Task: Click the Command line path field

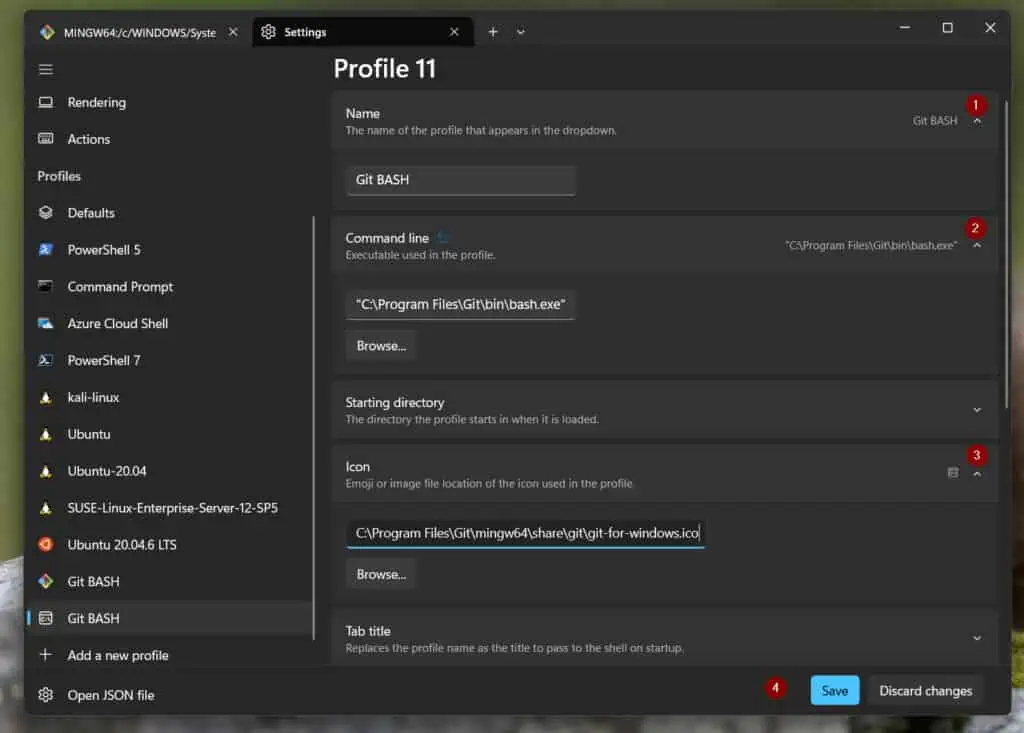Action: point(460,304)
